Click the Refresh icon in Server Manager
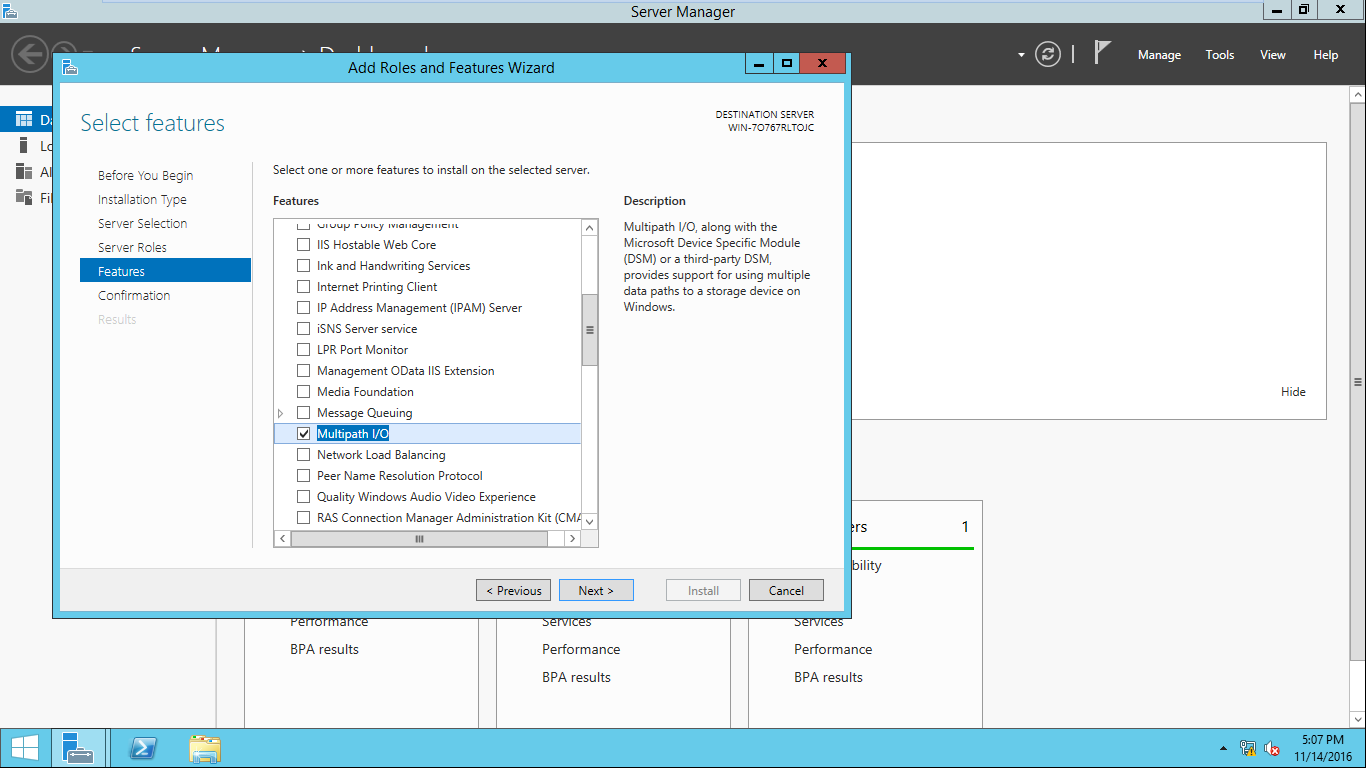The image size is (1366, 768). coord(1047,55)
